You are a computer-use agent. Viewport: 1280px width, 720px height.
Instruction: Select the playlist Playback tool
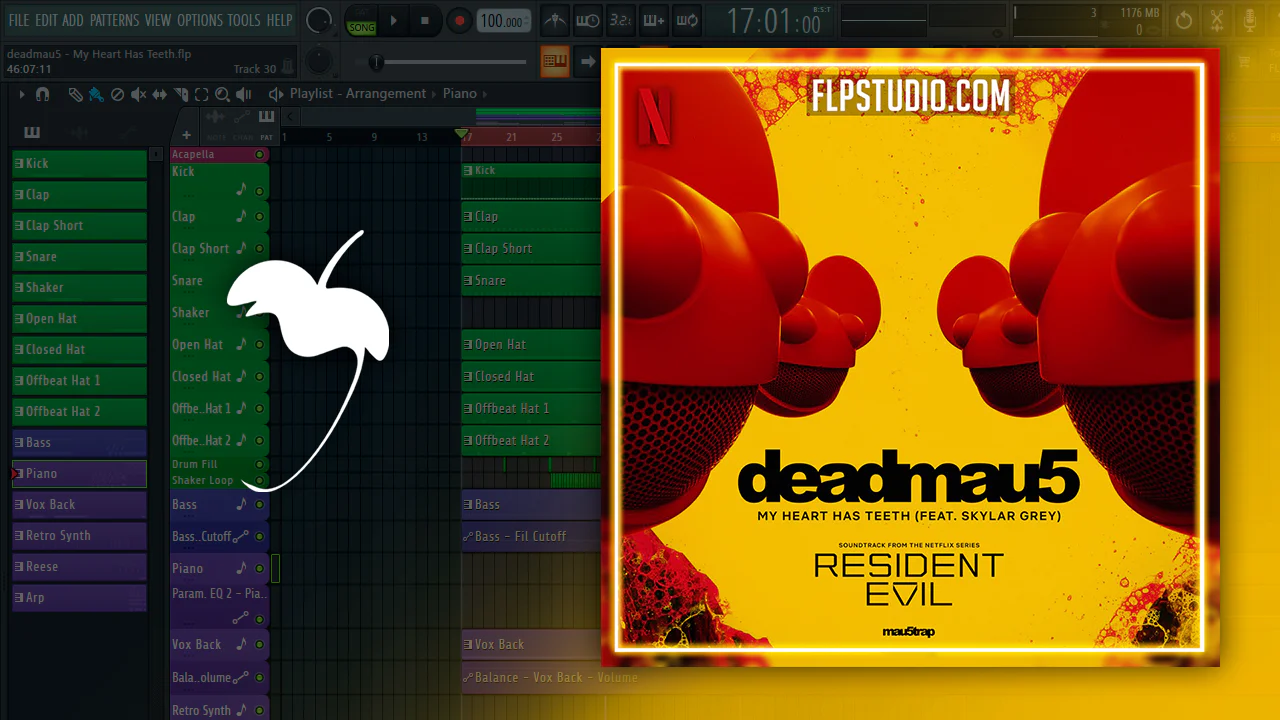(x=245, y=94)
